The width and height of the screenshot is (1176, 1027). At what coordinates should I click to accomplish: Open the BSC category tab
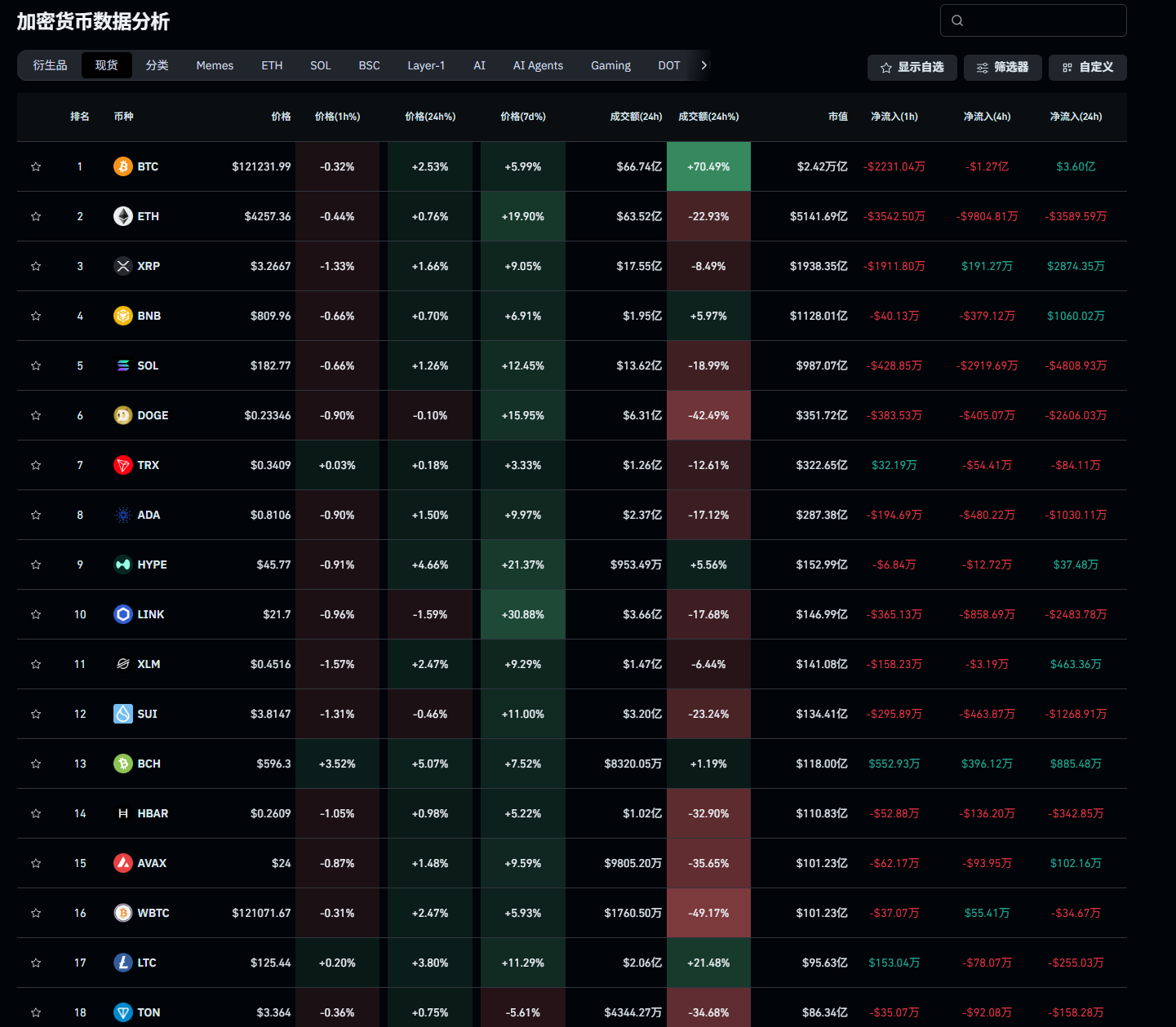[x=369, y=65]
